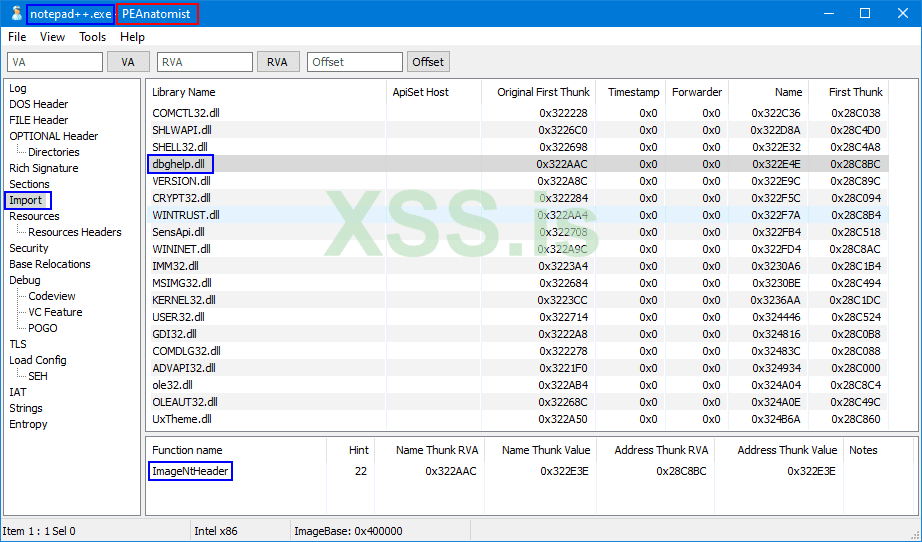Select TLS in sidebar
This screenshot has width=922, height=542.
(x=18, y=344)
